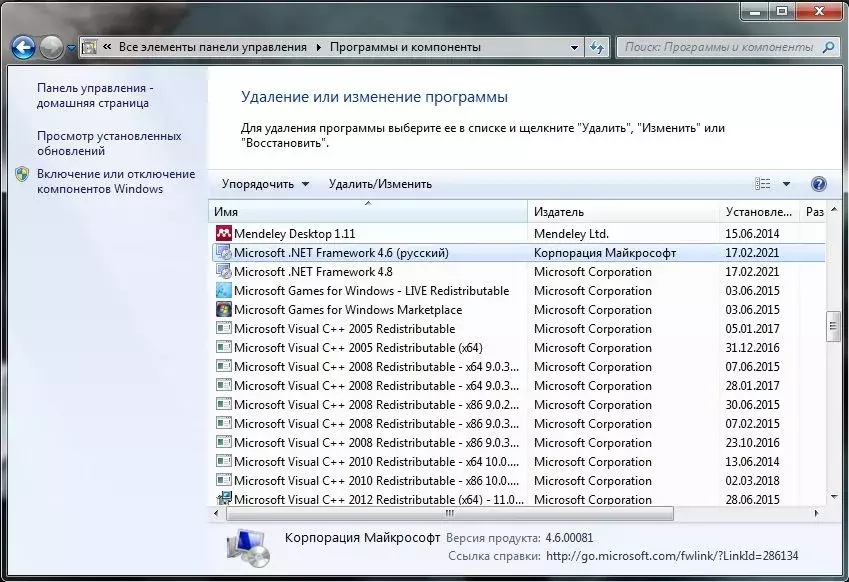Click icon of Visual C++ 2008 dated 07.06.2015

coord(224,366)
